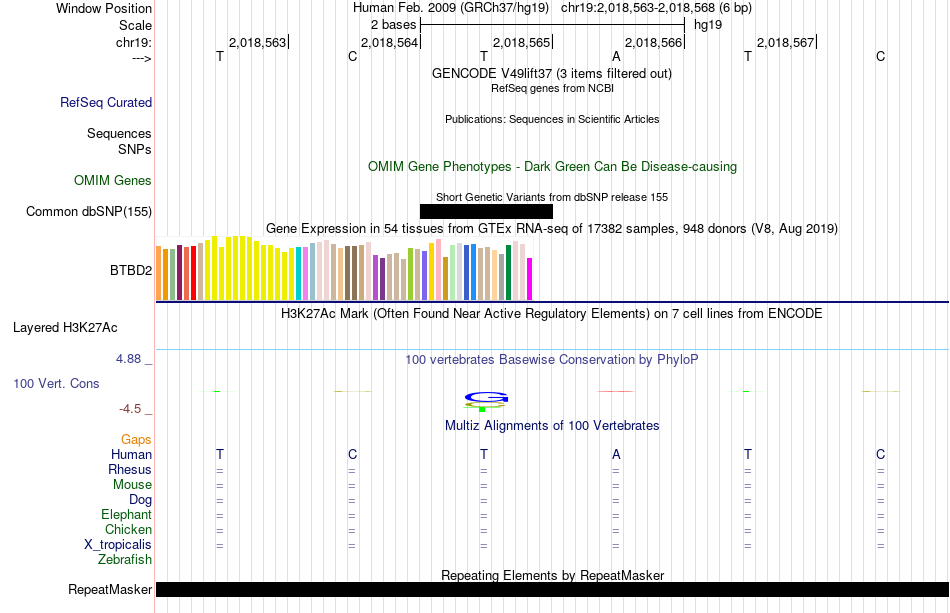The height and width of the screenshot is (613, 950).
Task: Click the H3K27Ac Mark ENCODE track title
Action: [x=552, y=313]
